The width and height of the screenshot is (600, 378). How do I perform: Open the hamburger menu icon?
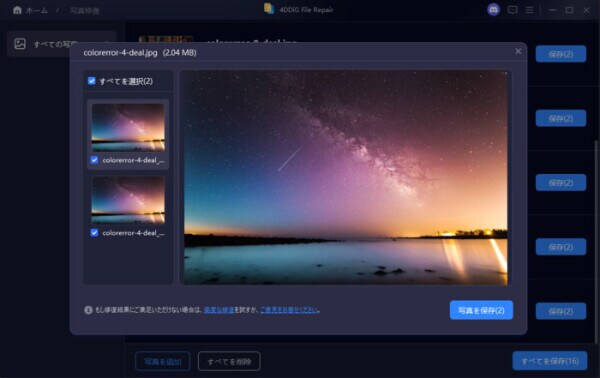(529, 10)
